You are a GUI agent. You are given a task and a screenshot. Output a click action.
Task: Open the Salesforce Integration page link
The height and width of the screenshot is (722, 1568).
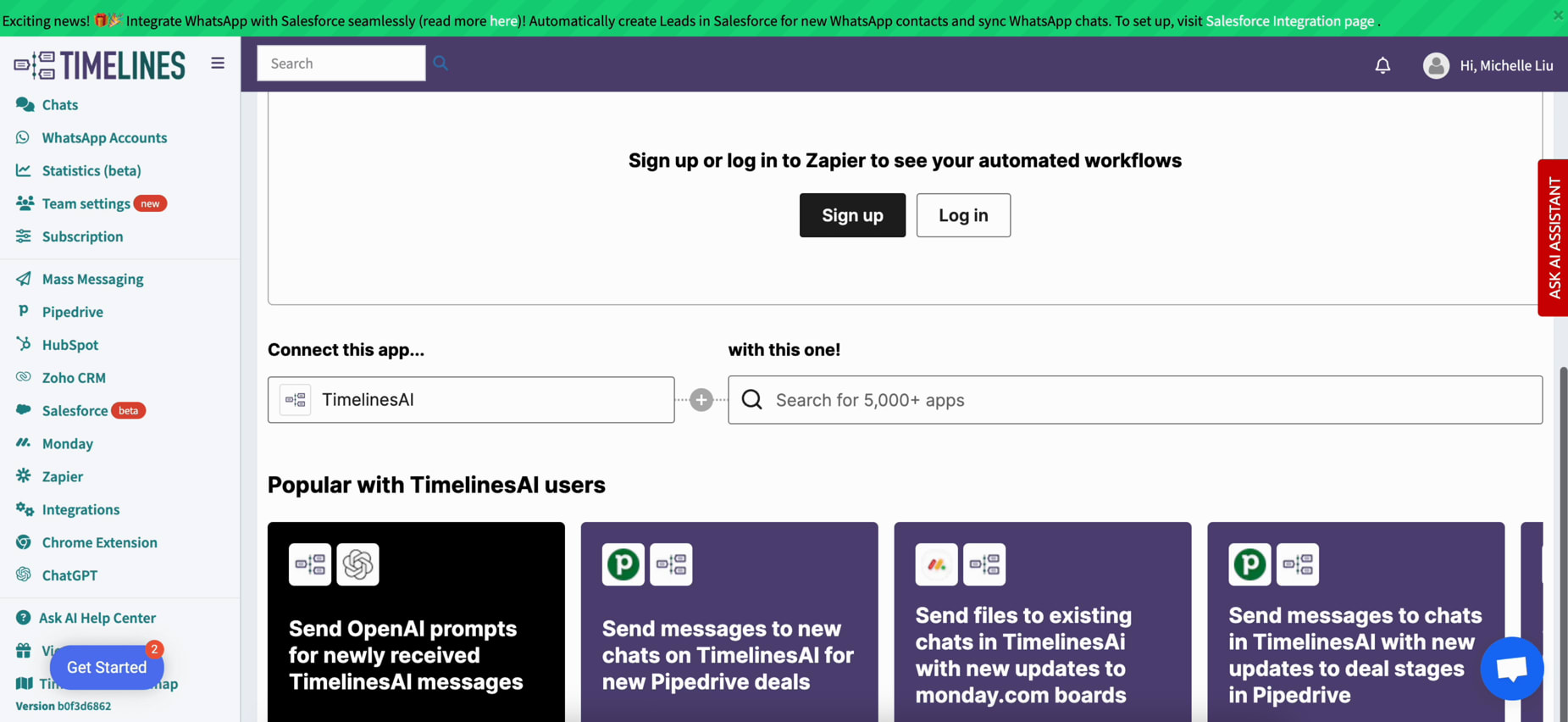click(x=1289, y=20)
